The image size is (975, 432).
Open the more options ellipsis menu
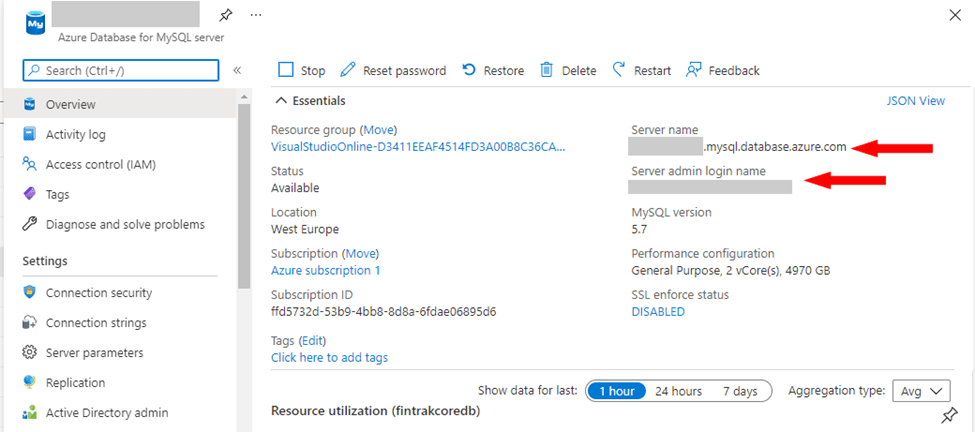(x=256, y=15)
